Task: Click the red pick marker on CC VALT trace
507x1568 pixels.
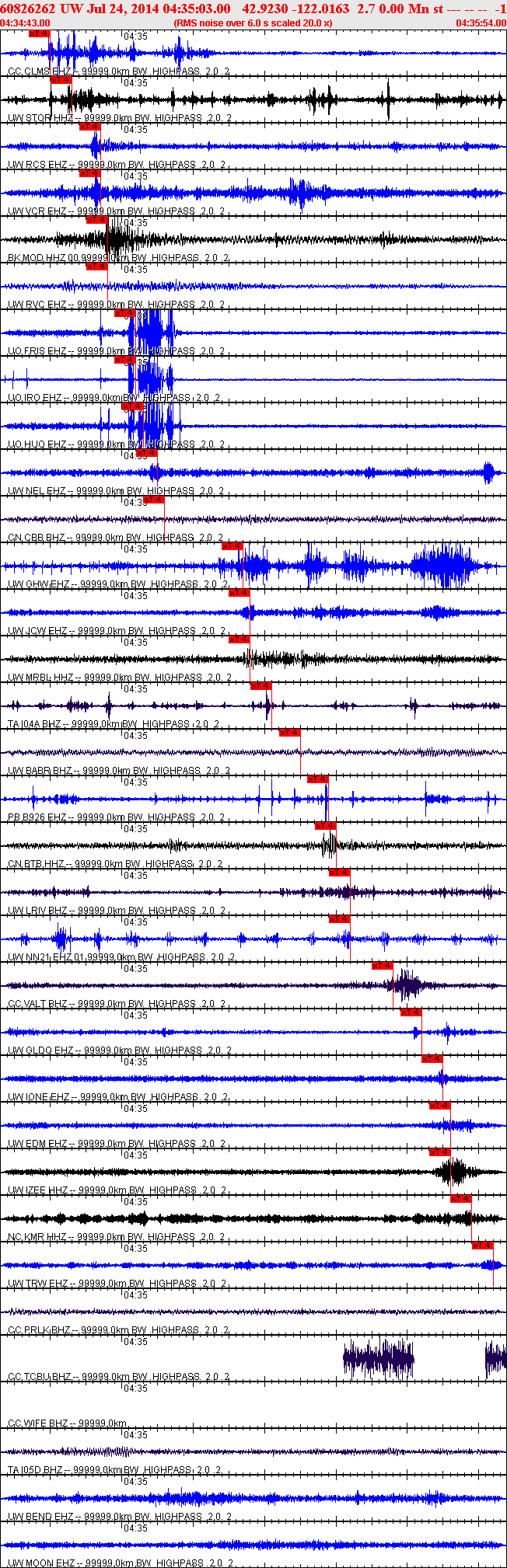Action: [x=383, y=966]
